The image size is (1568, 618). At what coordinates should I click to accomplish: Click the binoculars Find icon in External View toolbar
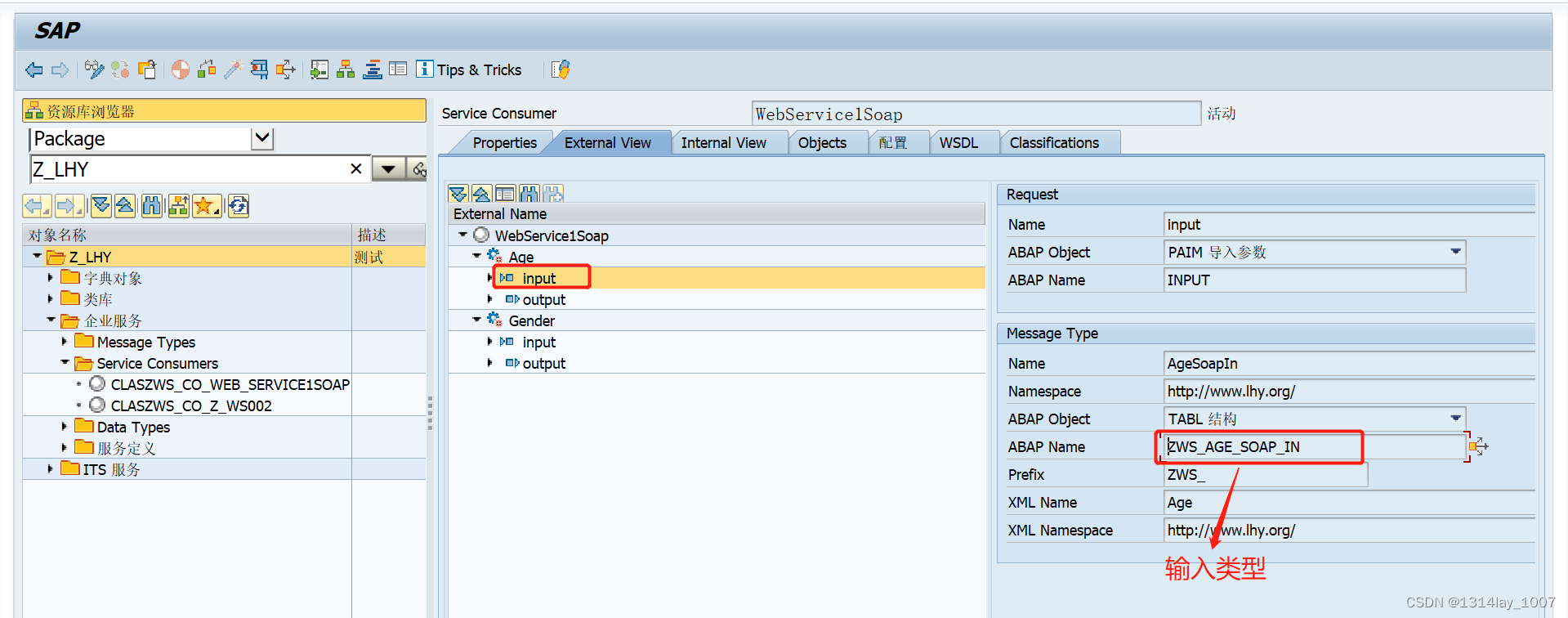529,194
